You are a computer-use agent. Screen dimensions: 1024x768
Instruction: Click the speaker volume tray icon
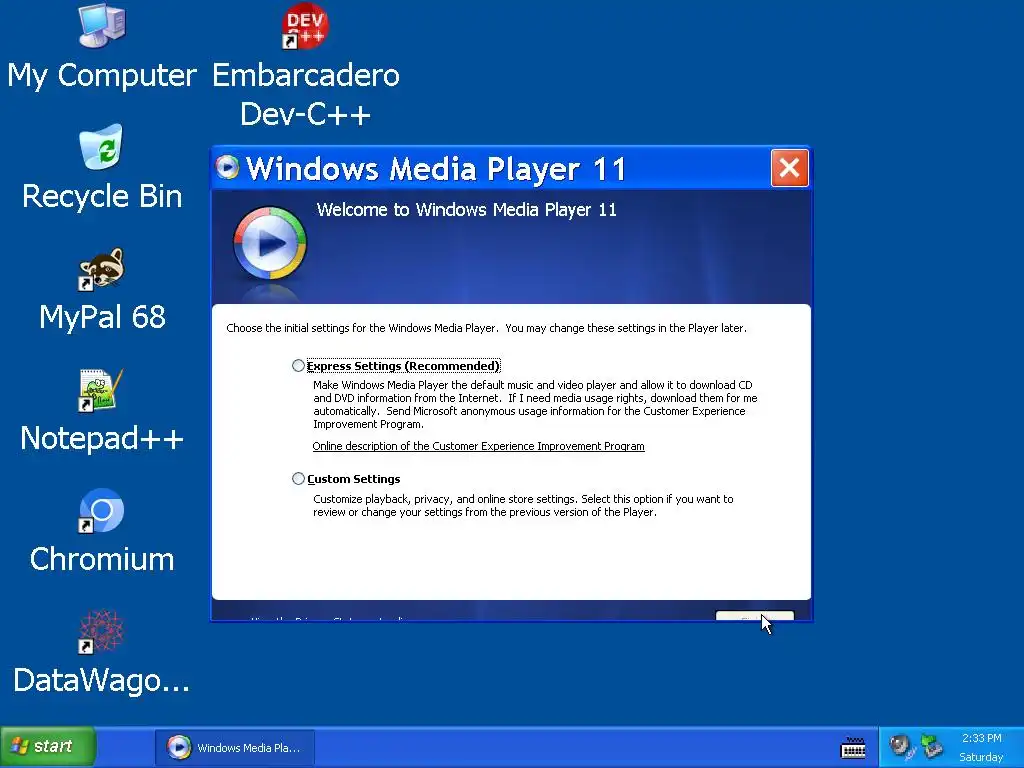pos(901,746)
